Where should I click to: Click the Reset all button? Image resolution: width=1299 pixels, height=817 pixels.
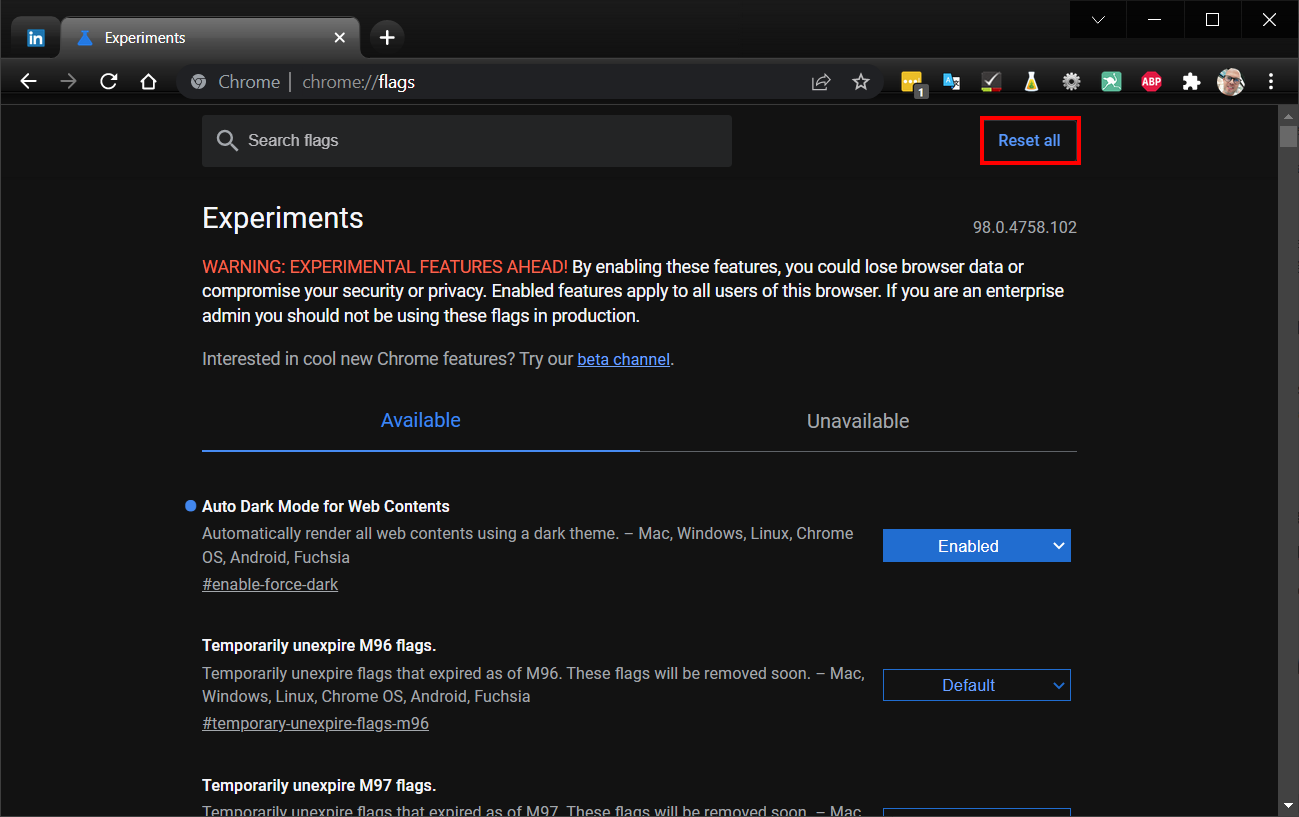tap(1029, 141)
